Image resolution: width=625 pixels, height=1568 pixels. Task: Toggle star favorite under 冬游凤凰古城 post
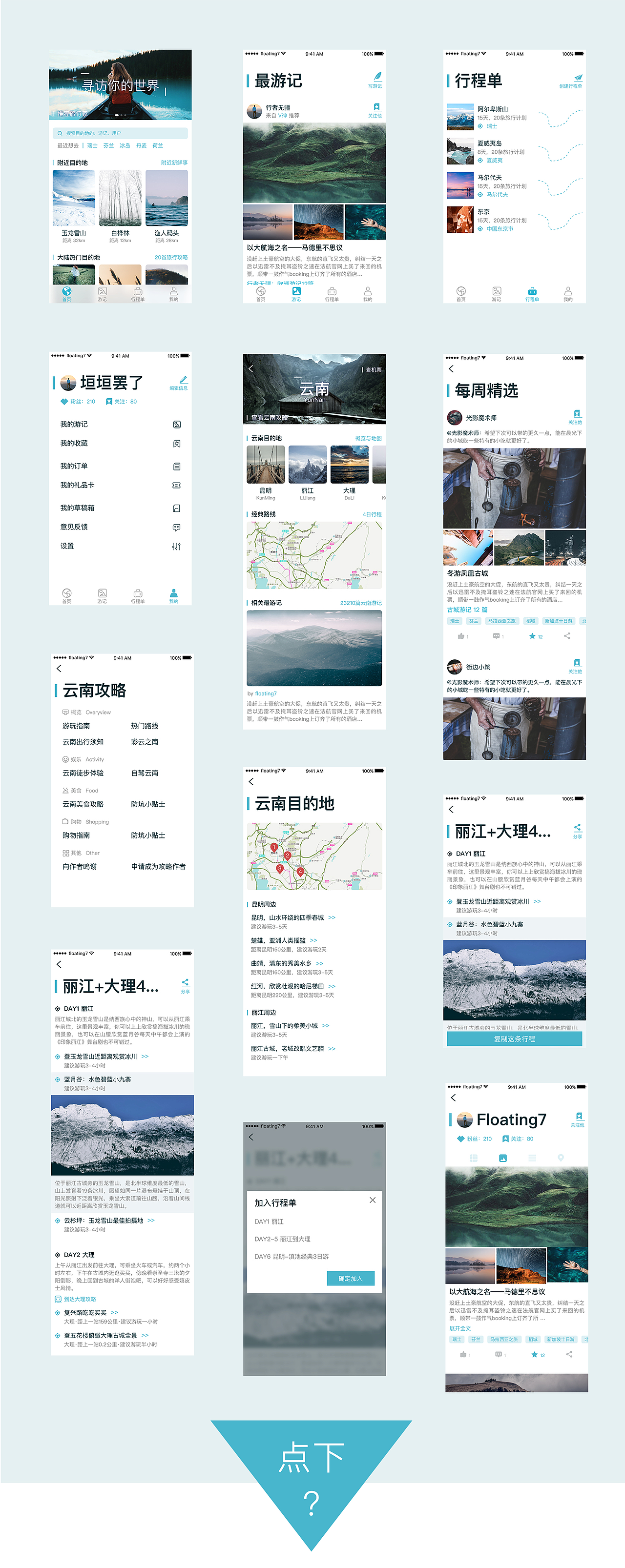point(532,636)
